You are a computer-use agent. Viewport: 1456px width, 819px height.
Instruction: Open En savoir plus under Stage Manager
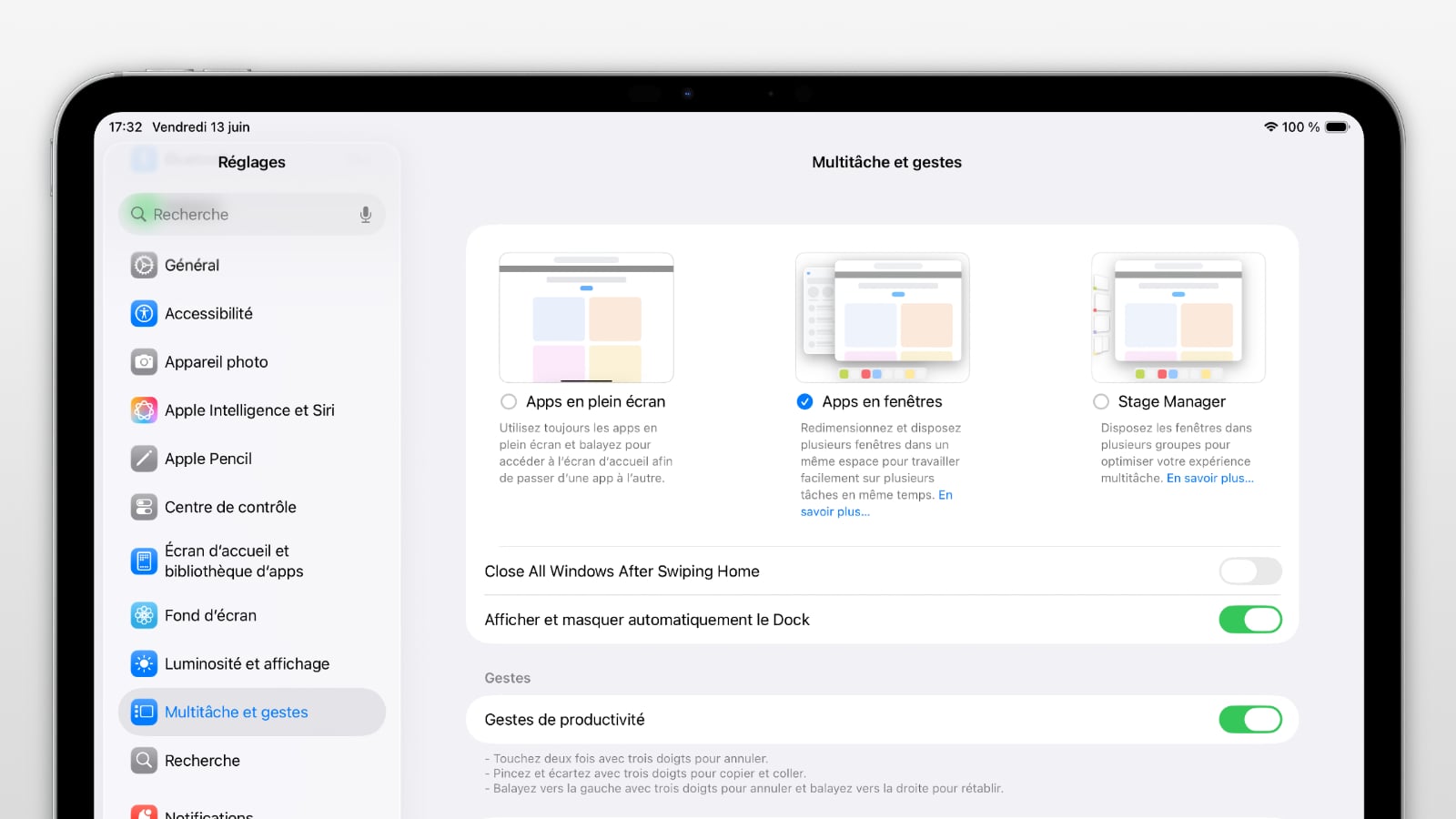point(1210,478)
